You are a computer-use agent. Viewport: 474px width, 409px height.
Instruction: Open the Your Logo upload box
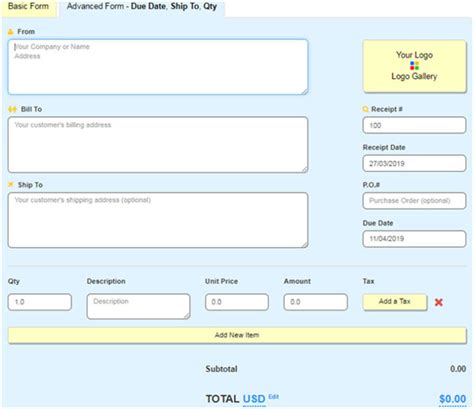click(x=414, y=66)
